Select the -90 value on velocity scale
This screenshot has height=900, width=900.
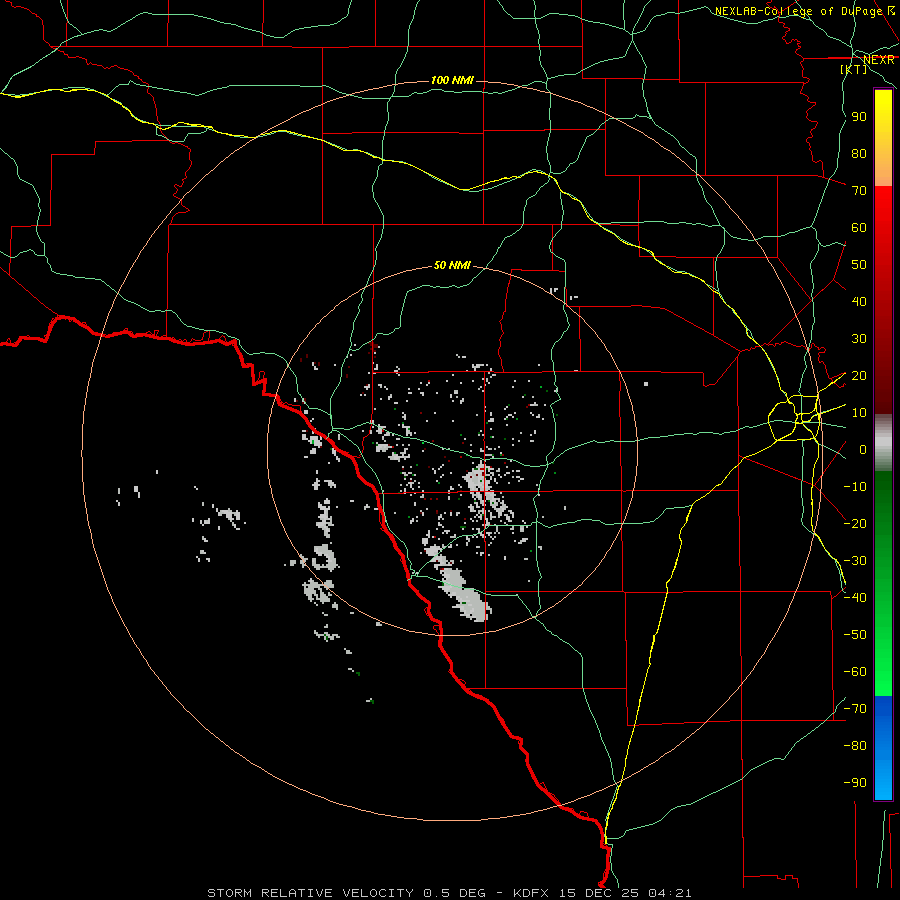tap(855, 783)
